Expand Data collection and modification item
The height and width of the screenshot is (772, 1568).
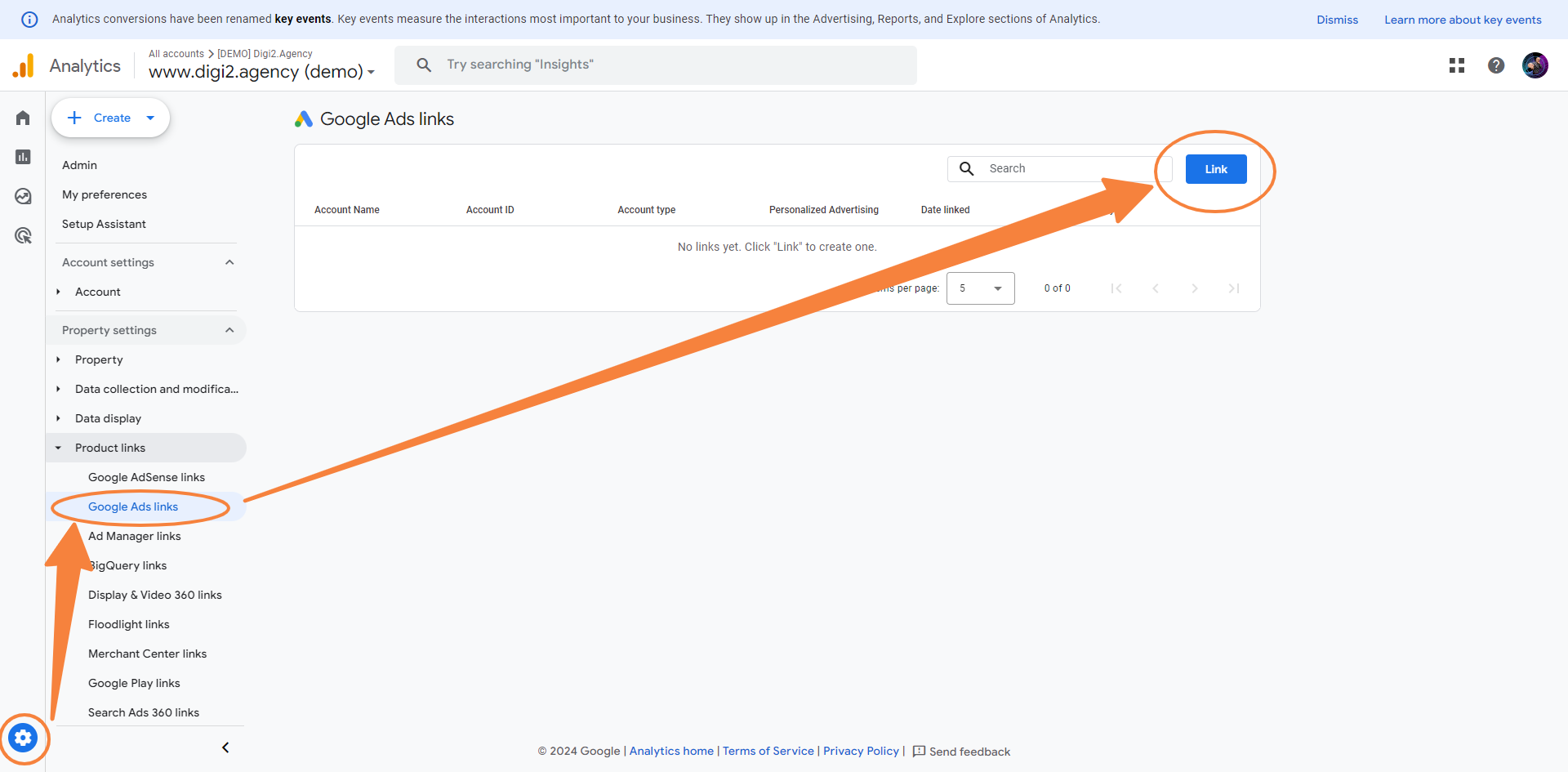click(58, 389)
